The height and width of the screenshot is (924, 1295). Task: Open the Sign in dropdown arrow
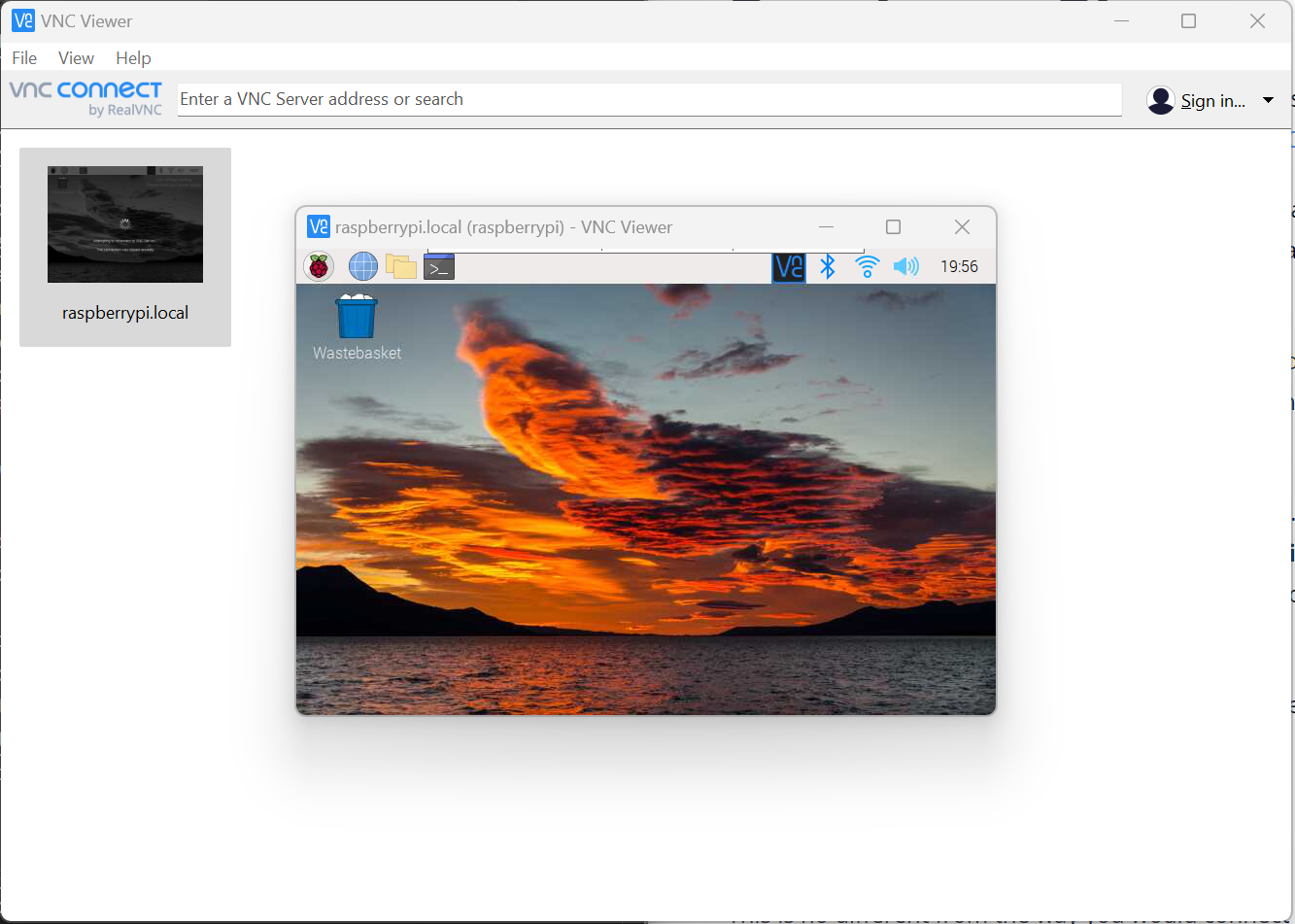coord(1268,99)
